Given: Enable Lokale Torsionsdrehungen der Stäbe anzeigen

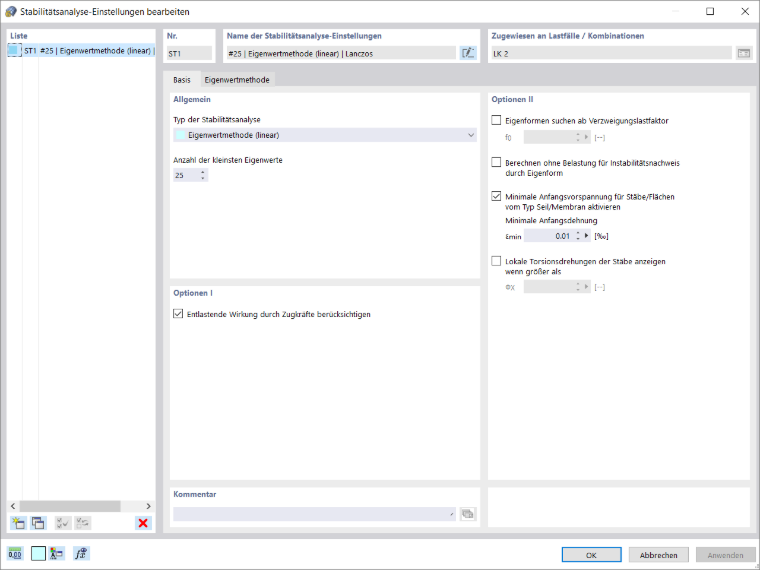Looking at the screenshot, I should [496, 261].
